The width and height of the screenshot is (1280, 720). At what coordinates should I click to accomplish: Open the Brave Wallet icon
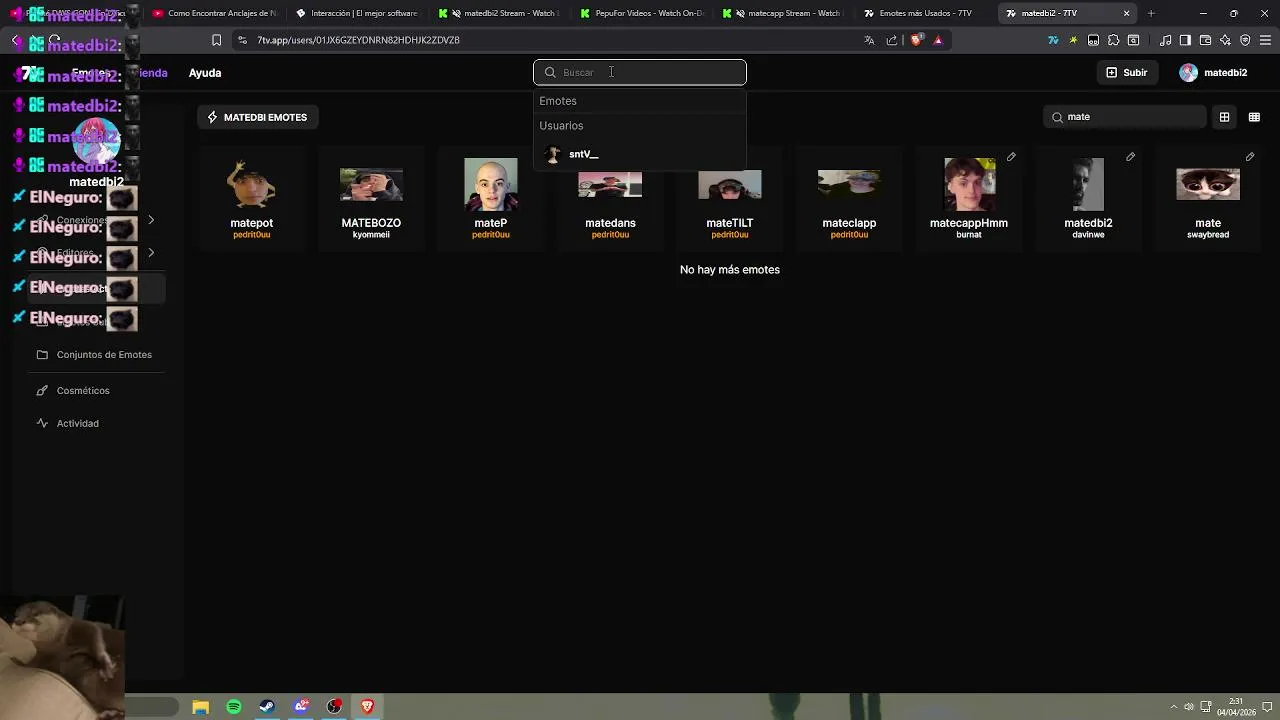point(1205,40)
